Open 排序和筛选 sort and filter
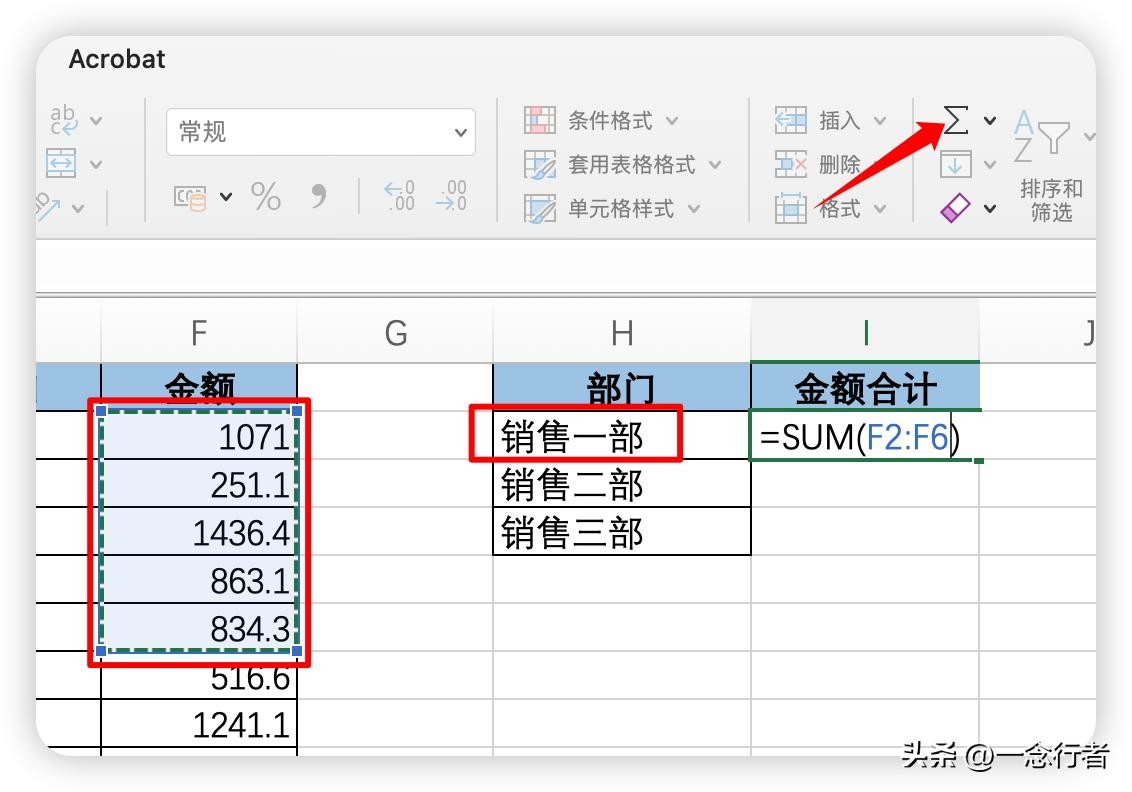 click(x=1050, y=200)
